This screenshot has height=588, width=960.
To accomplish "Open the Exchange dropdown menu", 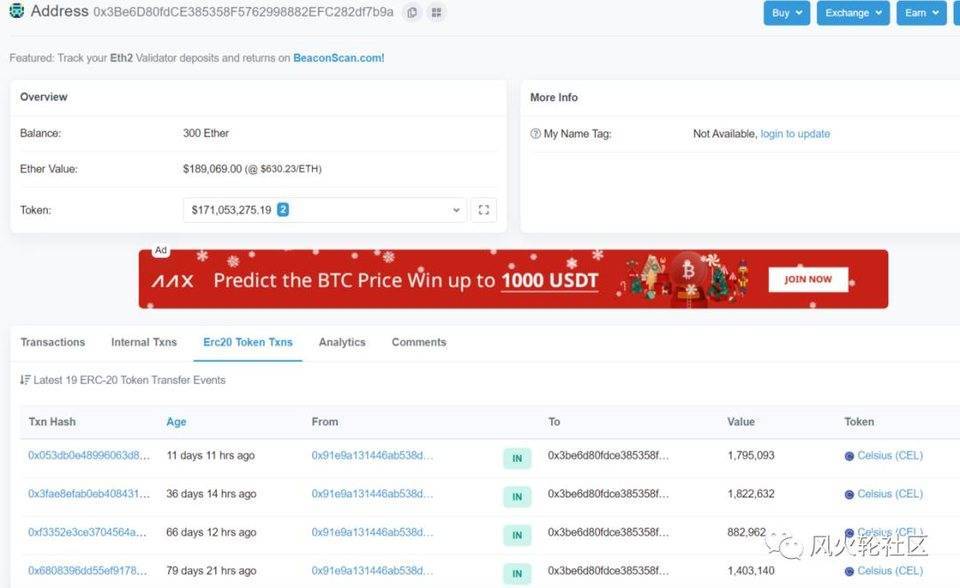I will coord(853,13).
